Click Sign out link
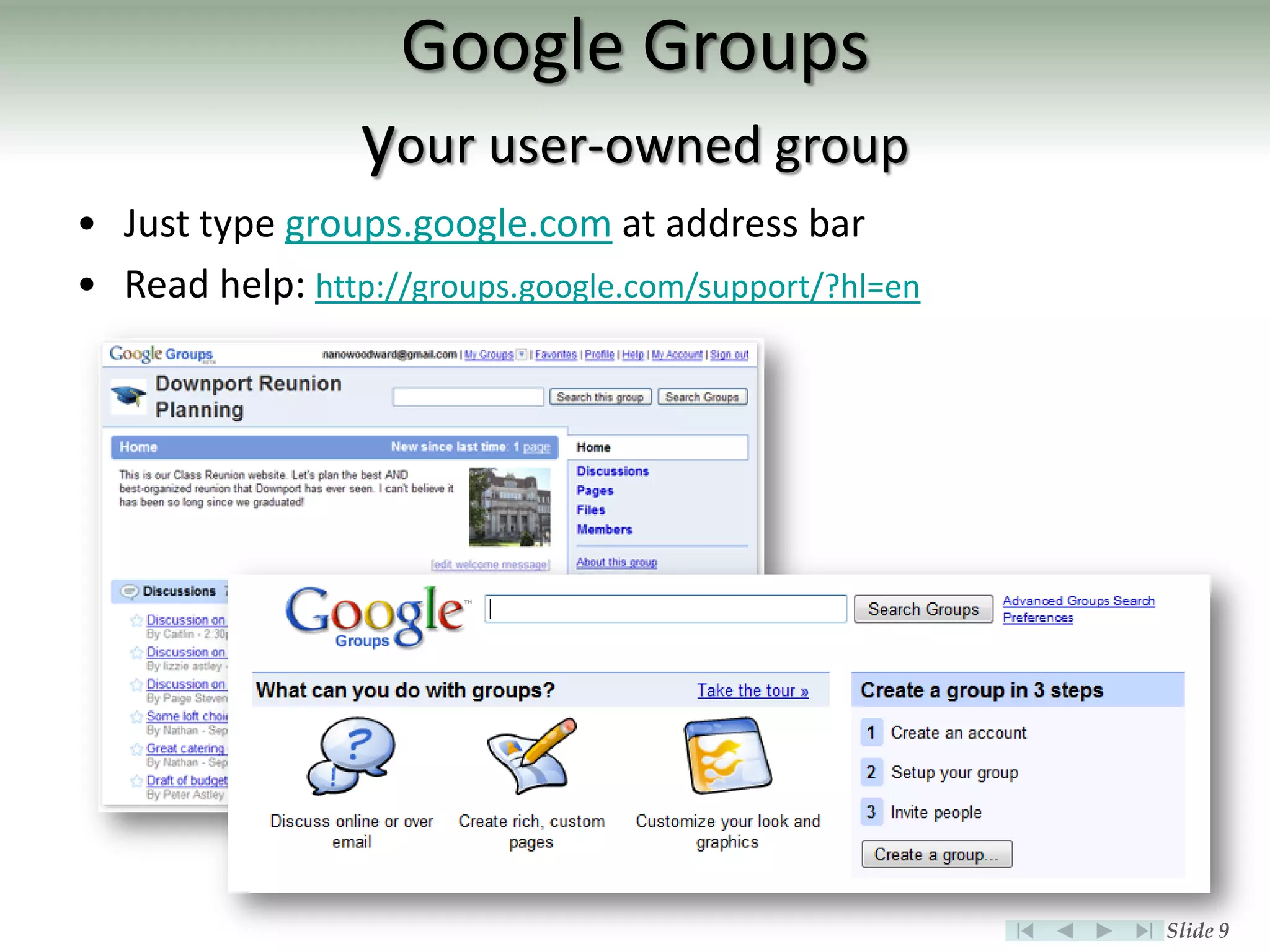Viewport: 1270px width, 952px height. tap(729, 355)
